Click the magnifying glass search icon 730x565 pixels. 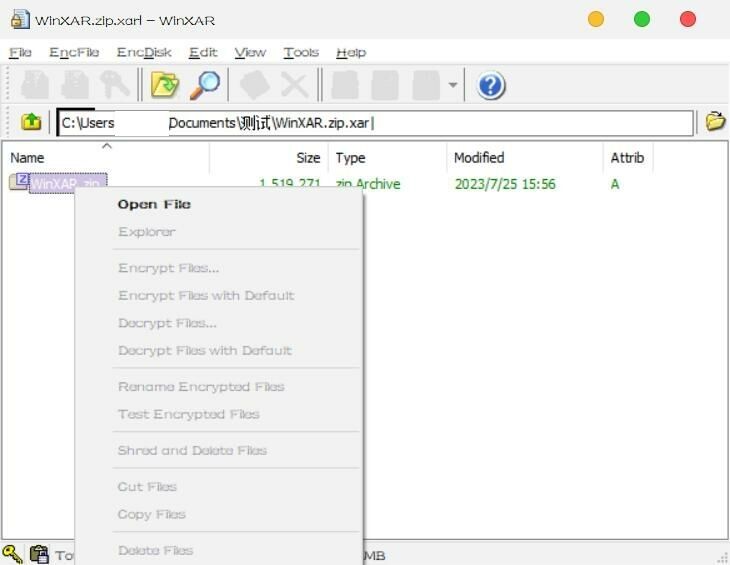click(205, 85)
